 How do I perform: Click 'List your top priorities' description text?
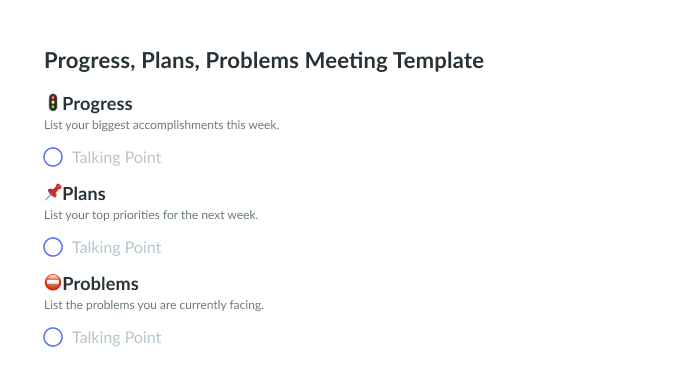tap(151, 215)
